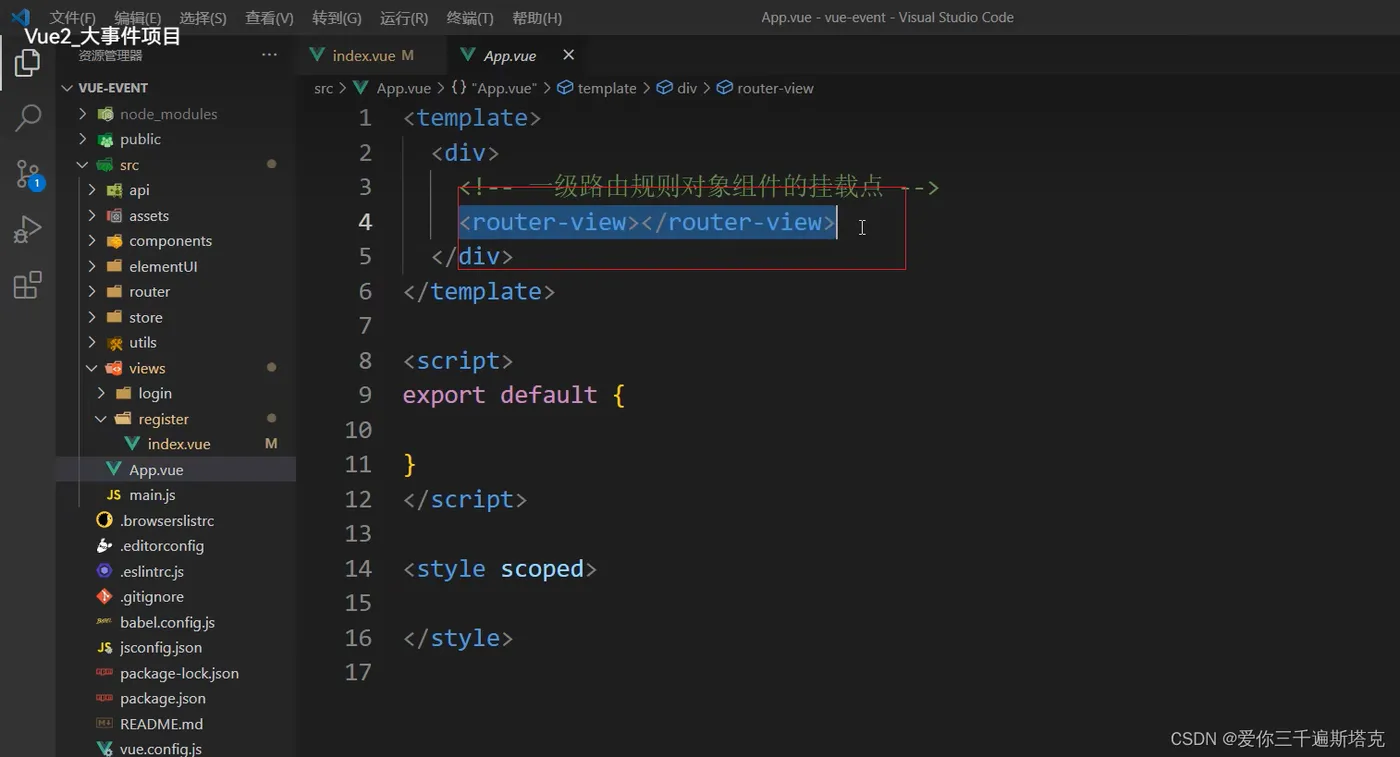Screen dimensions: 1400x757
Task: Open the 查看(V) menu
Action: coord(269,18)
